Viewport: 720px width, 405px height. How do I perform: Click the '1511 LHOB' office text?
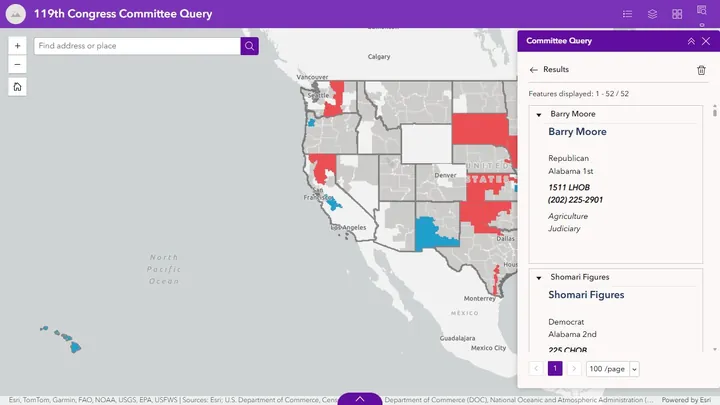coord(569,187)
